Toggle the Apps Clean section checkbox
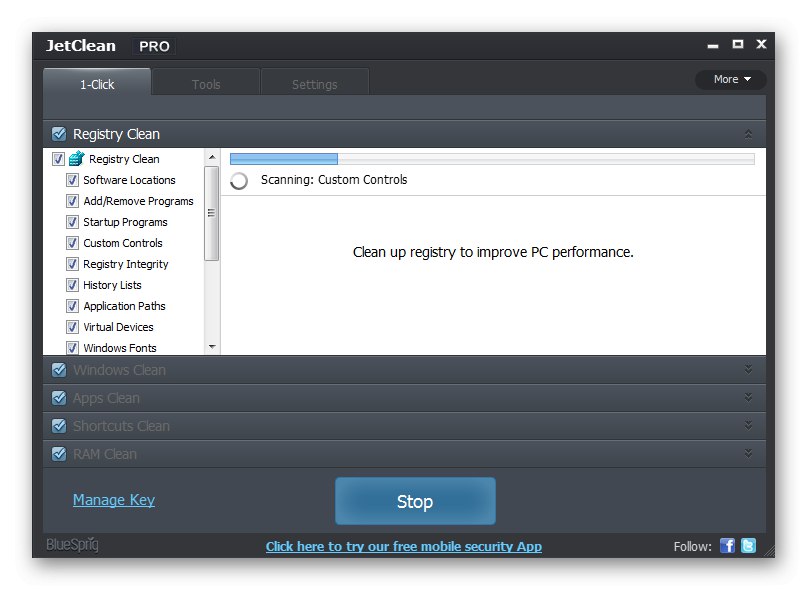The height and width of the screenshot is (590, 807). click(x=59, y=397)
